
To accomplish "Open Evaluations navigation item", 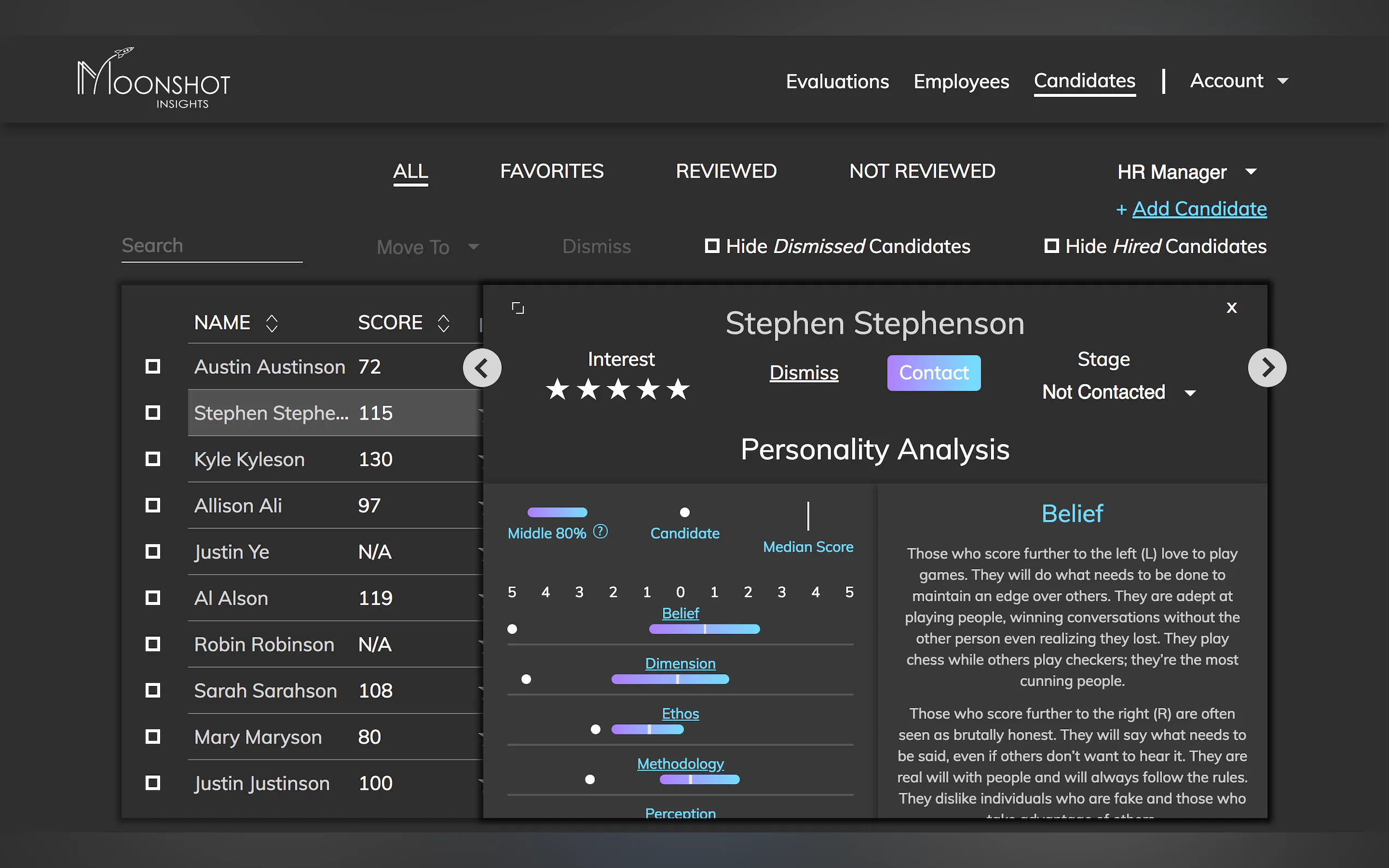I will (837, 81).
